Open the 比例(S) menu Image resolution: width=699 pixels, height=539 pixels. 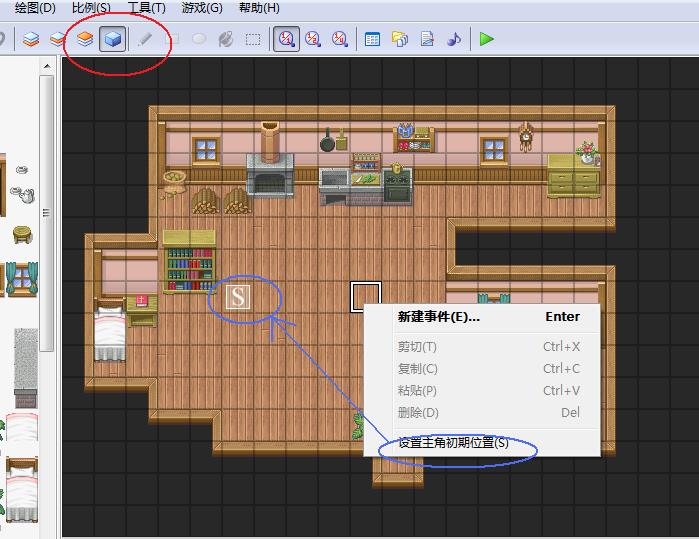(x=91, y=8)
